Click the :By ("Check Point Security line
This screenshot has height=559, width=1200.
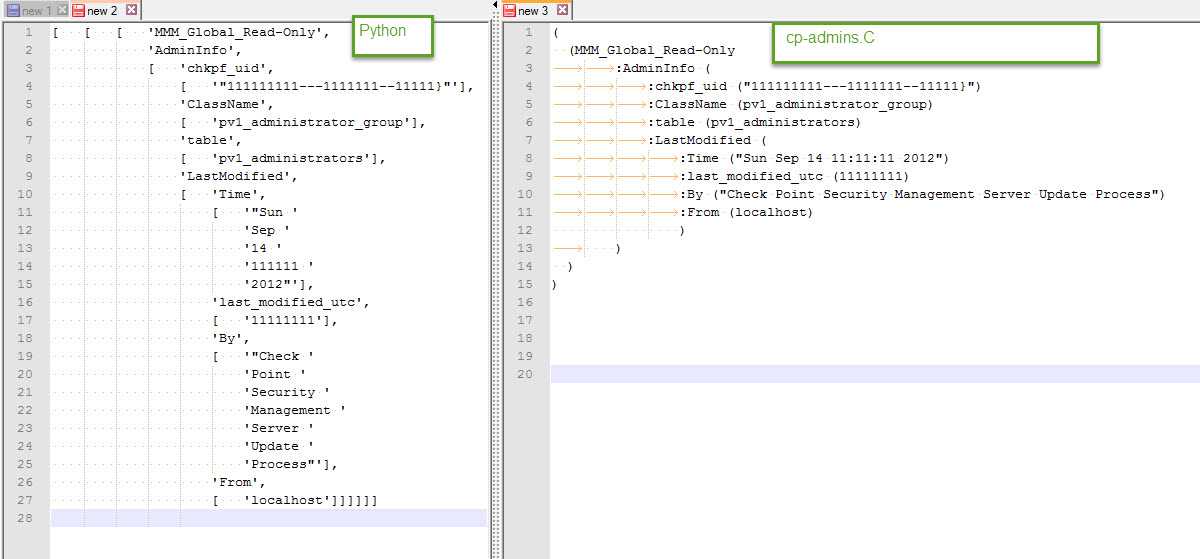[x=923, y=194]
